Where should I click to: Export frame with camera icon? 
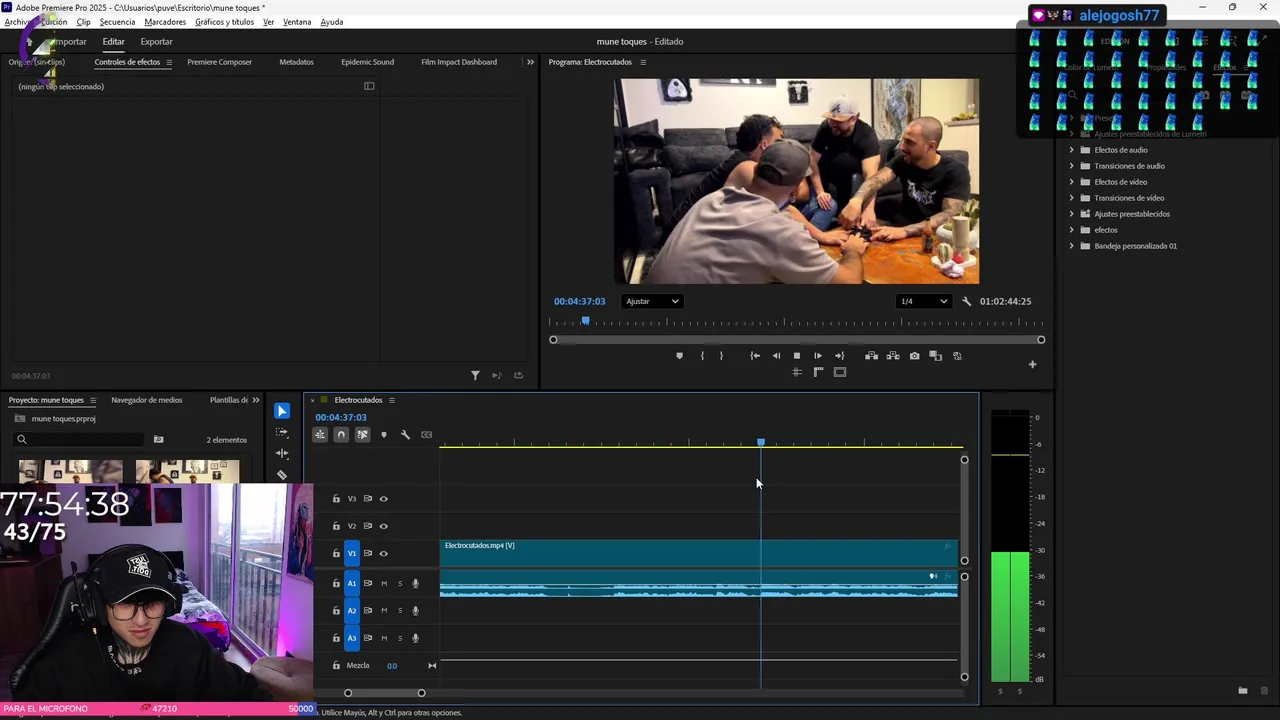point(914,356)
